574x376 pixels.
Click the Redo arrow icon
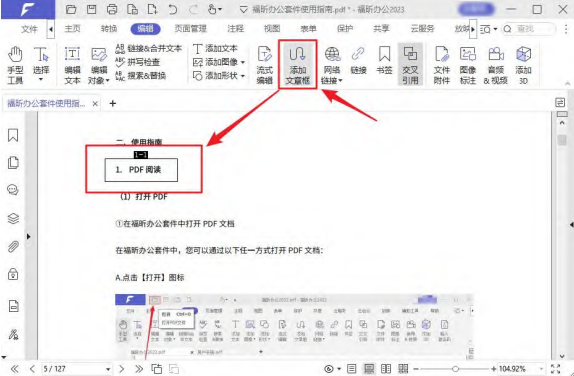pyautogui.click(x=193, y=9)
